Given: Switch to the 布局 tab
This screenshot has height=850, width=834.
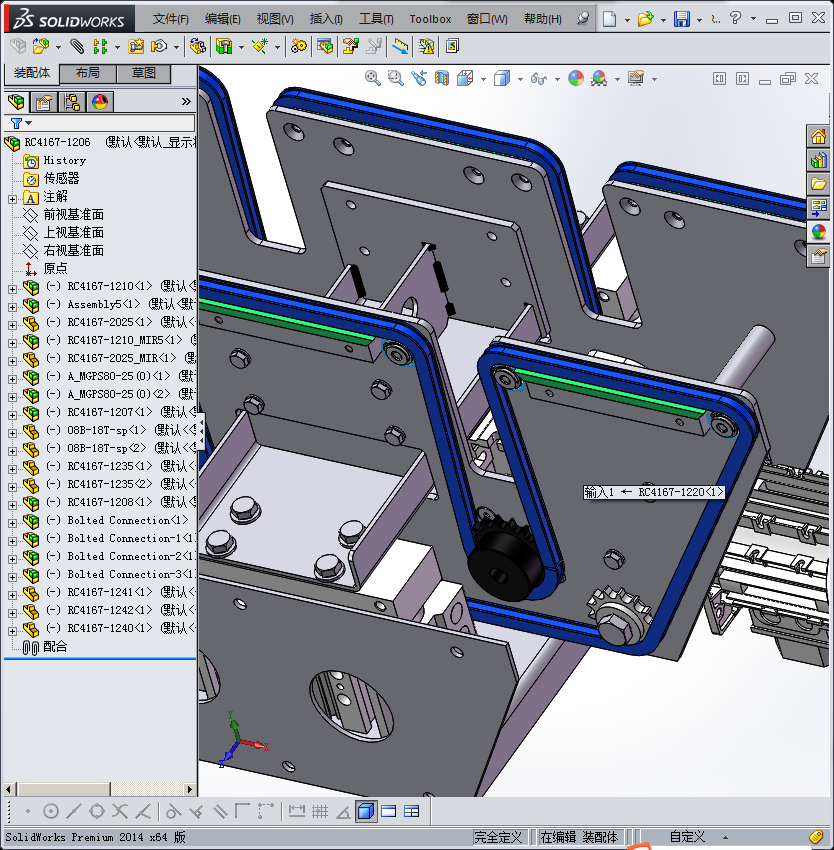Looking at the screenshot, I should [x=87, y=74].
